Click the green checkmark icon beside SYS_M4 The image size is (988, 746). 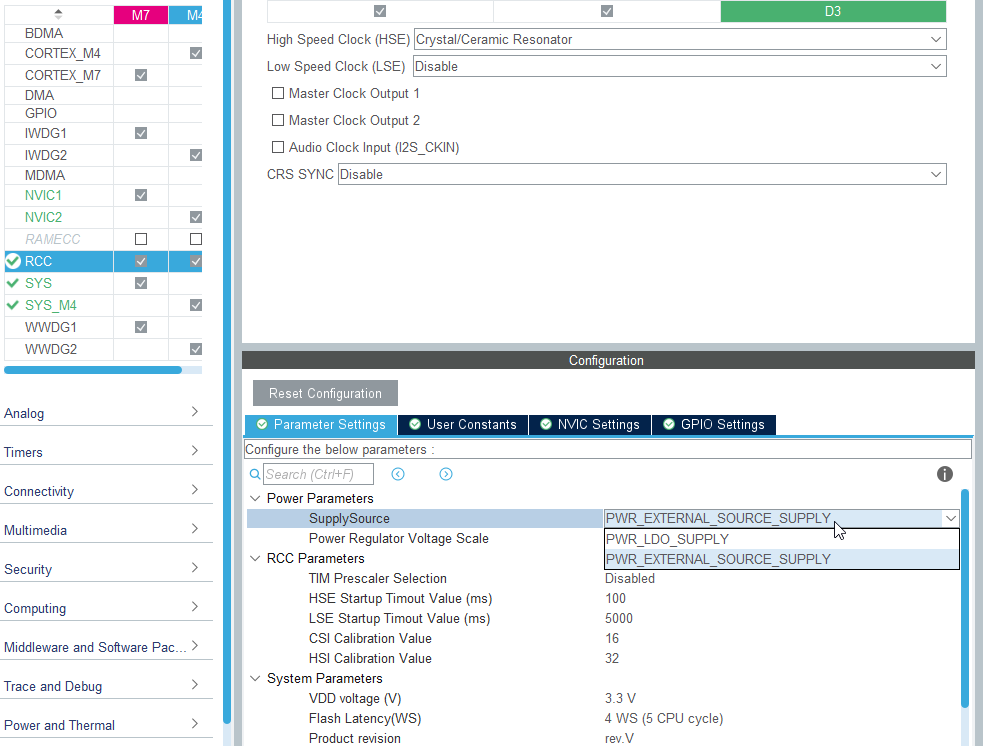tap(13, 305)
